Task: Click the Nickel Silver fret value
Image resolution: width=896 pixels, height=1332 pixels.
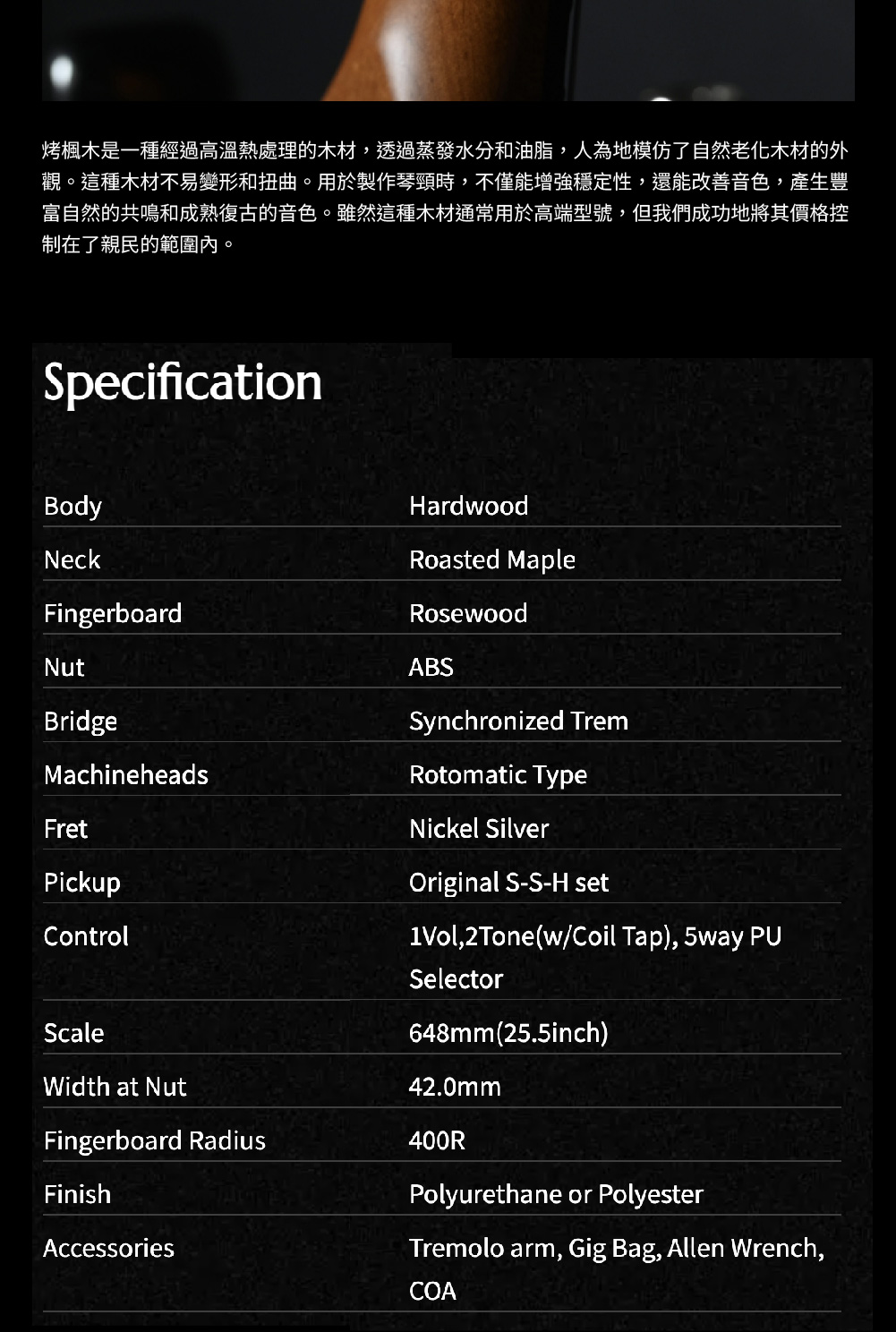Action: [x=479, y=828]
